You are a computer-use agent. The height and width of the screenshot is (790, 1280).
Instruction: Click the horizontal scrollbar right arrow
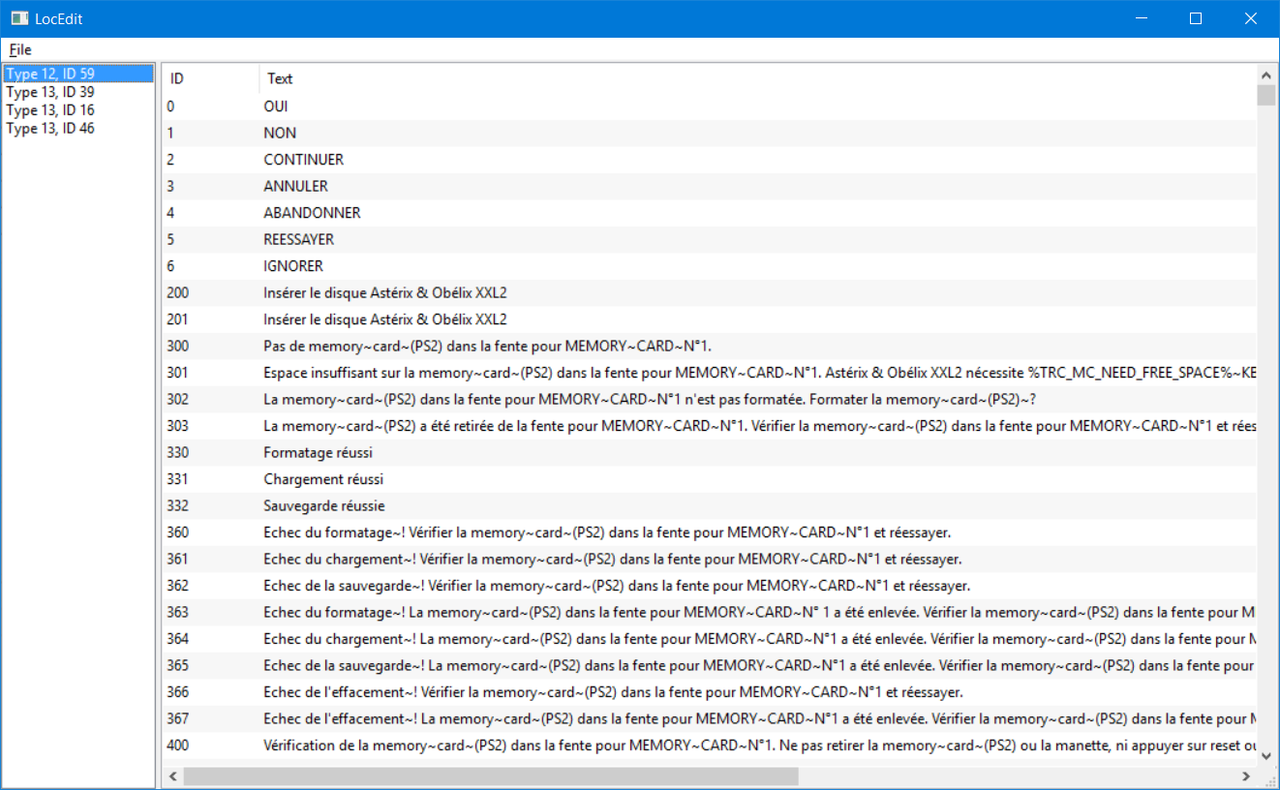coord(1246,776)
